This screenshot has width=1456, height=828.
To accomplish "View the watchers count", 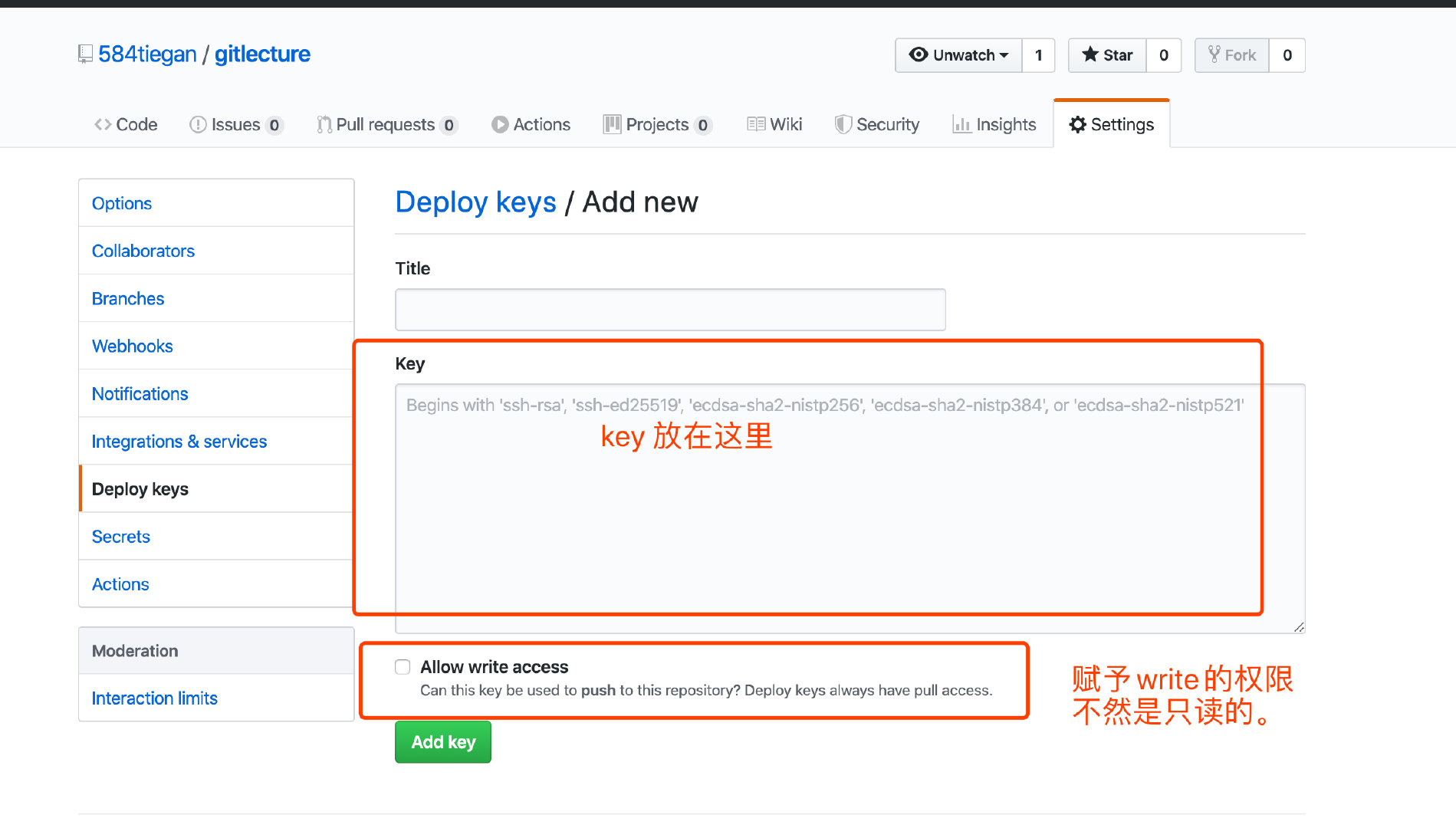I will click(x=1039, y=55).
